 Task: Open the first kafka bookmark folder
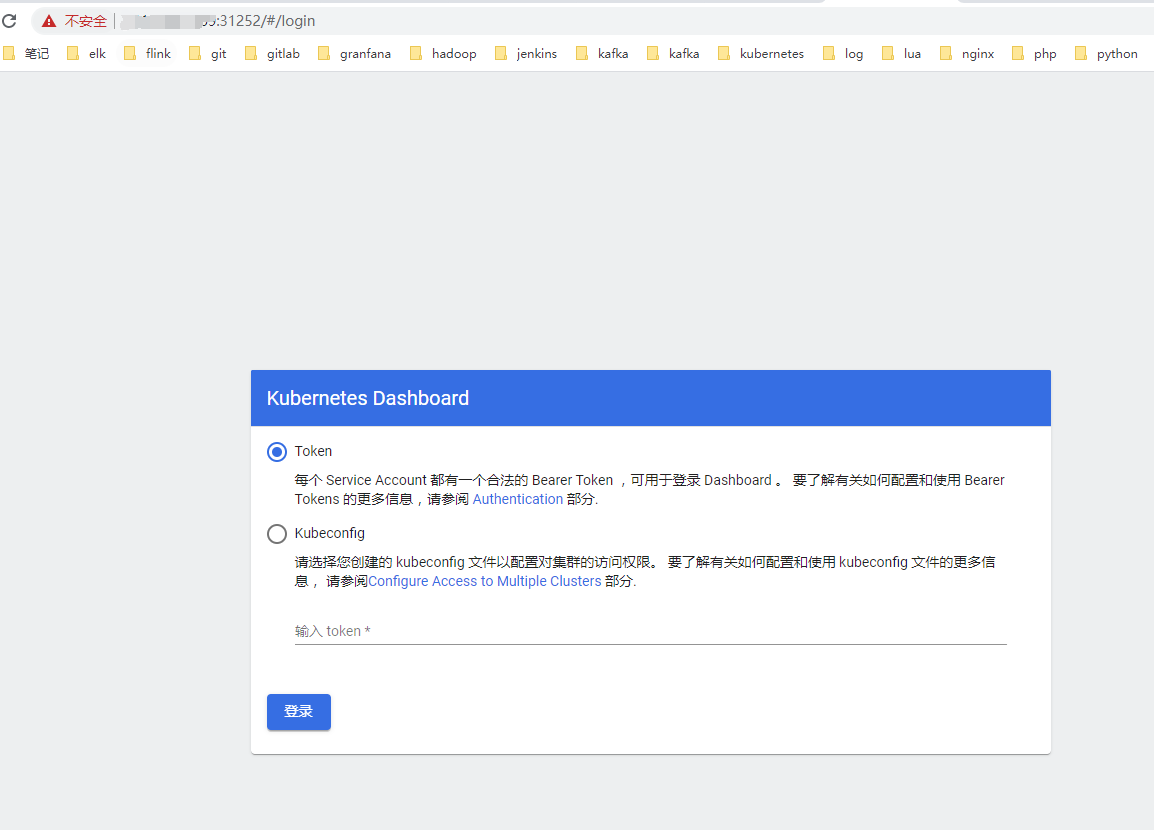602,53
